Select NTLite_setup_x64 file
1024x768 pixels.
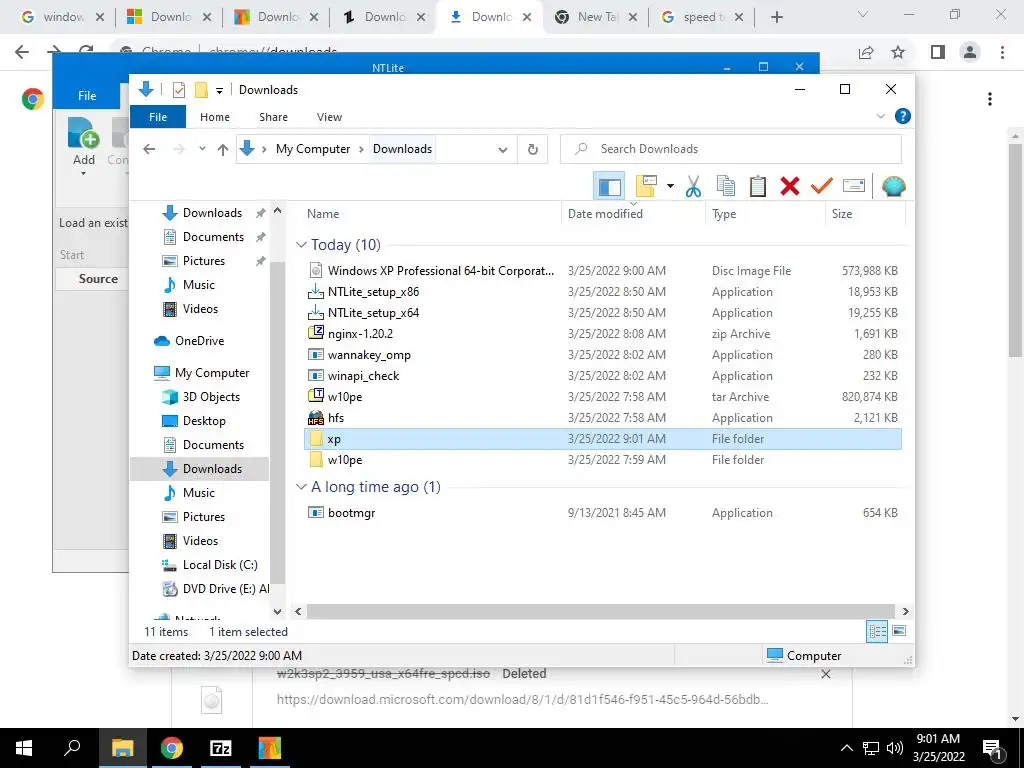pyautogui.click(x=603, y=313)
